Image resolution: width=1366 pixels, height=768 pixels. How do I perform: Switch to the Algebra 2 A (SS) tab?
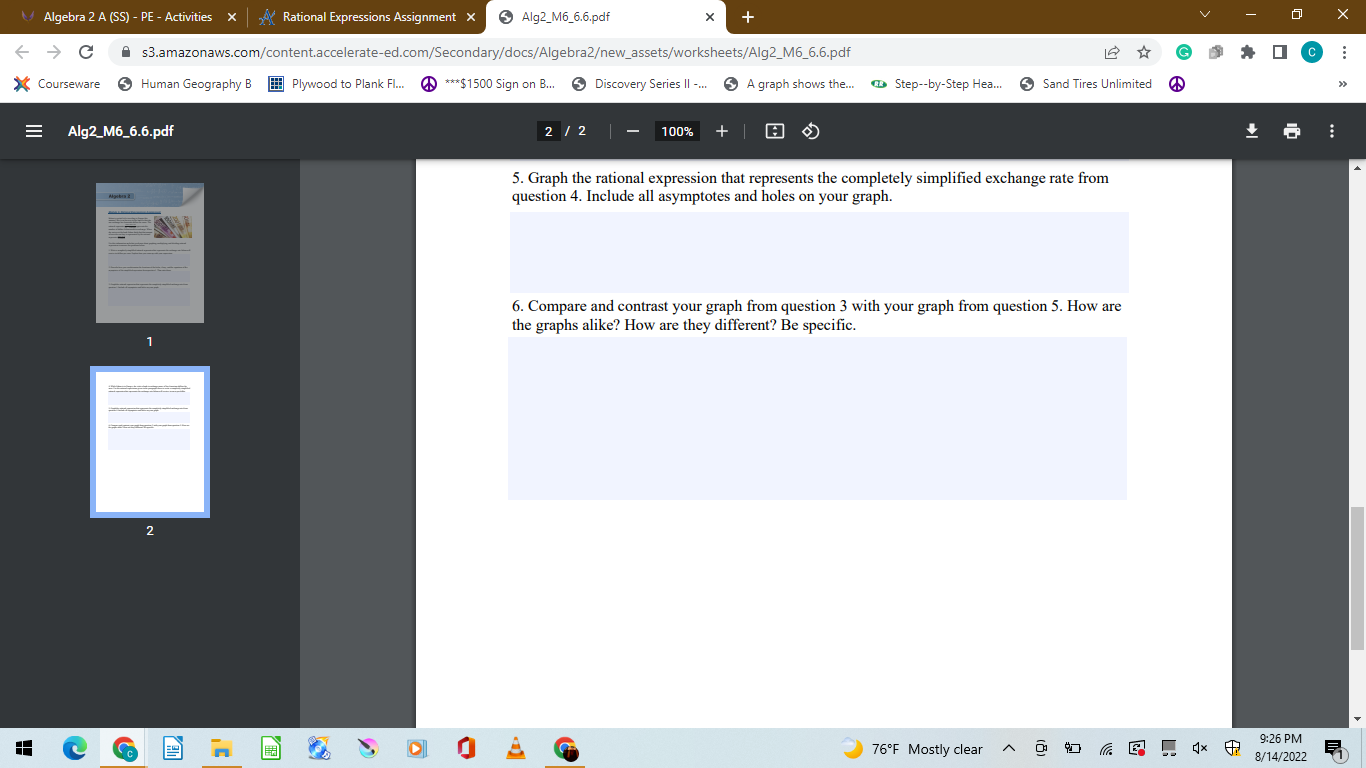(127, 17)
